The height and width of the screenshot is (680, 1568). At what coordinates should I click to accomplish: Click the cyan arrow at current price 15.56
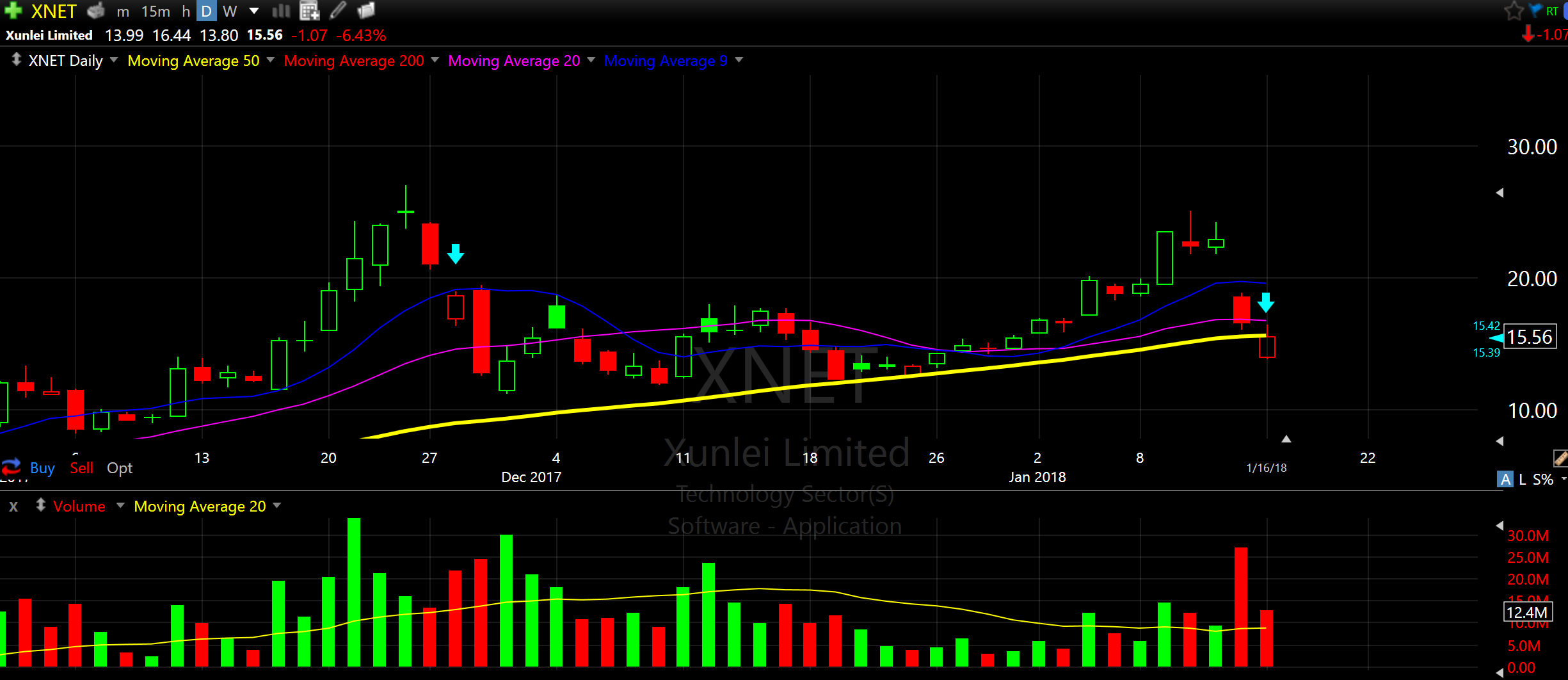click(x=1496, y=338)
